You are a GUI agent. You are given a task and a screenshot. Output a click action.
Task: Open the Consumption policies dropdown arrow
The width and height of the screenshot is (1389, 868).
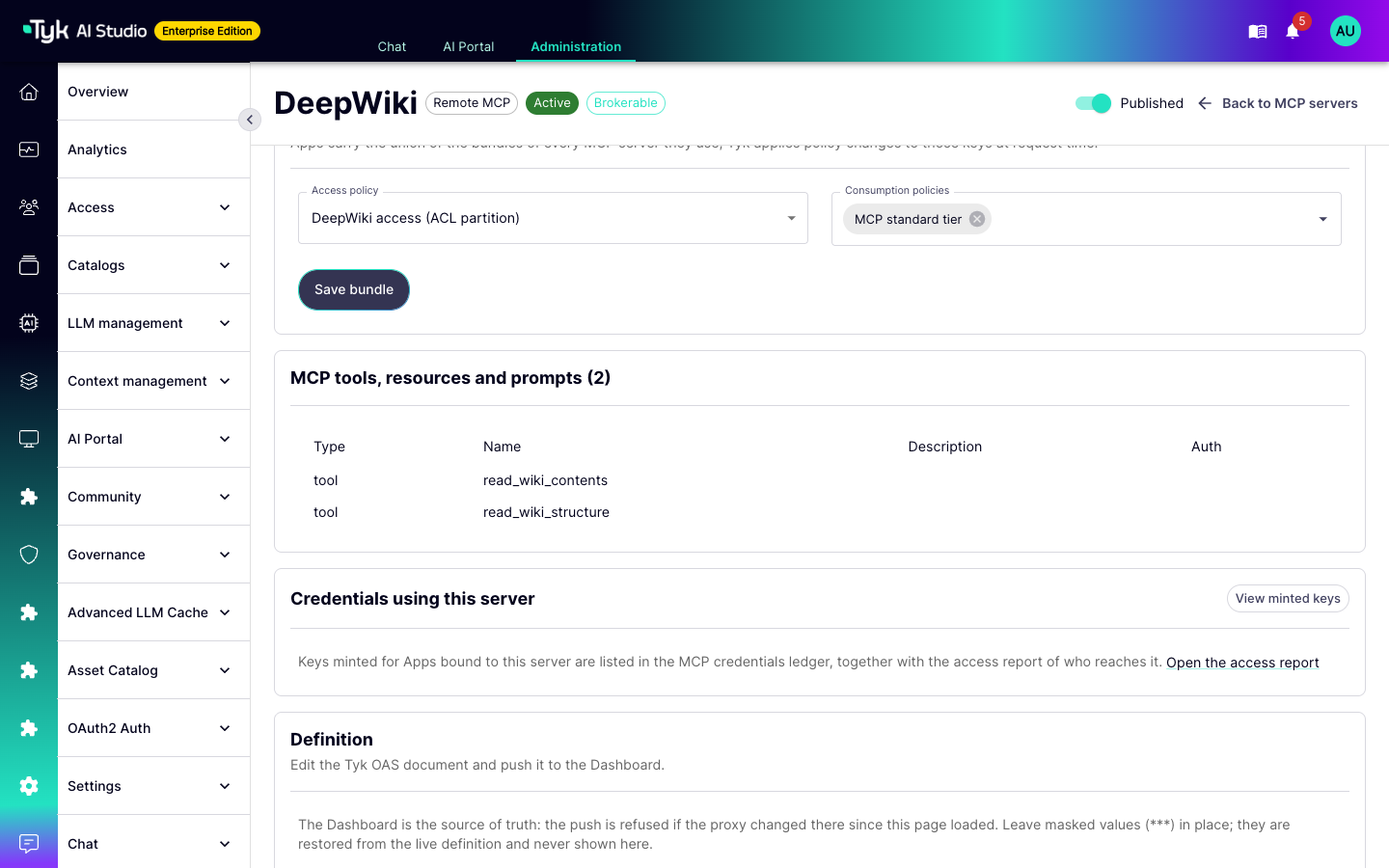pyautogui.click(x=1323, y=219)
